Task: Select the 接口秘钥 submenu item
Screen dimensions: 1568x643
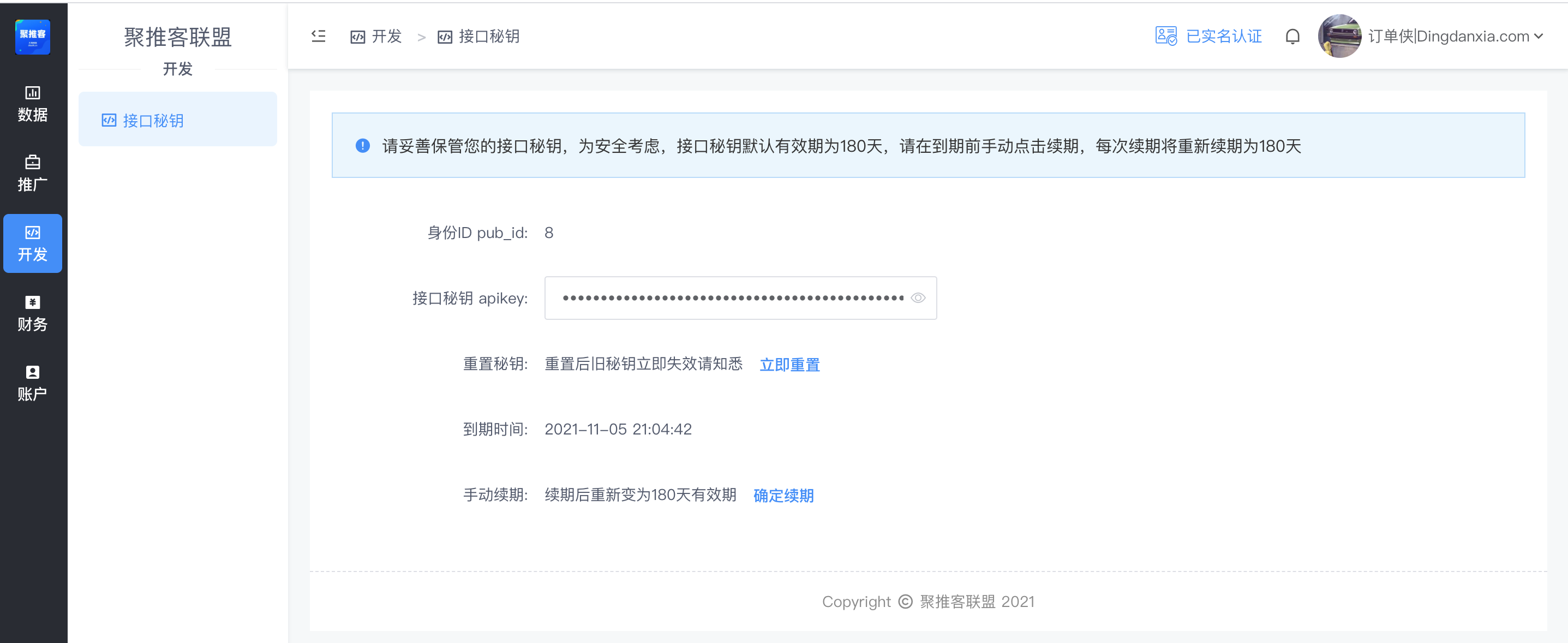Action: [152, 121]
